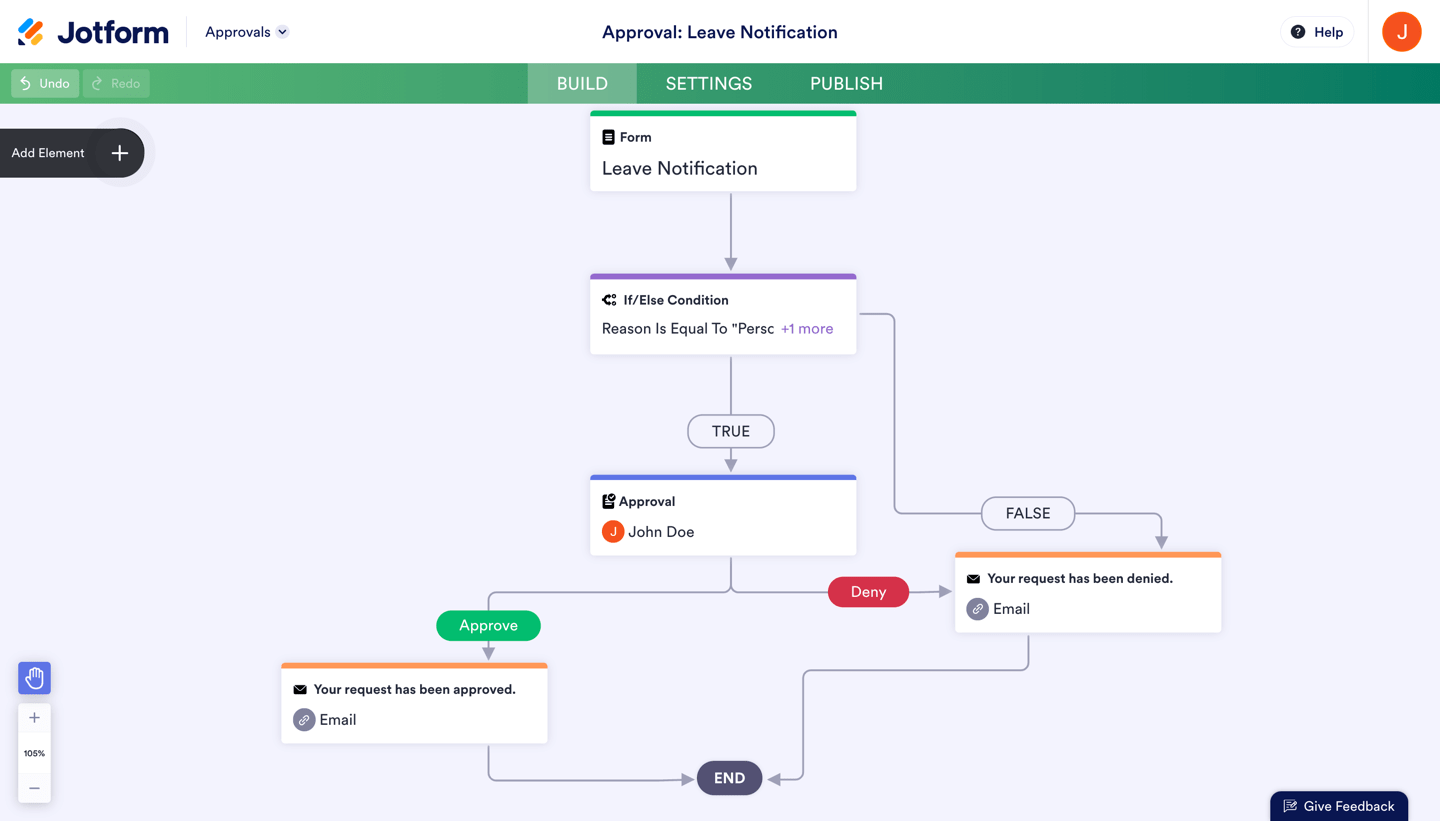
Task: Click John Doe's avatar in Approval
Action: (x=613, y=532)
